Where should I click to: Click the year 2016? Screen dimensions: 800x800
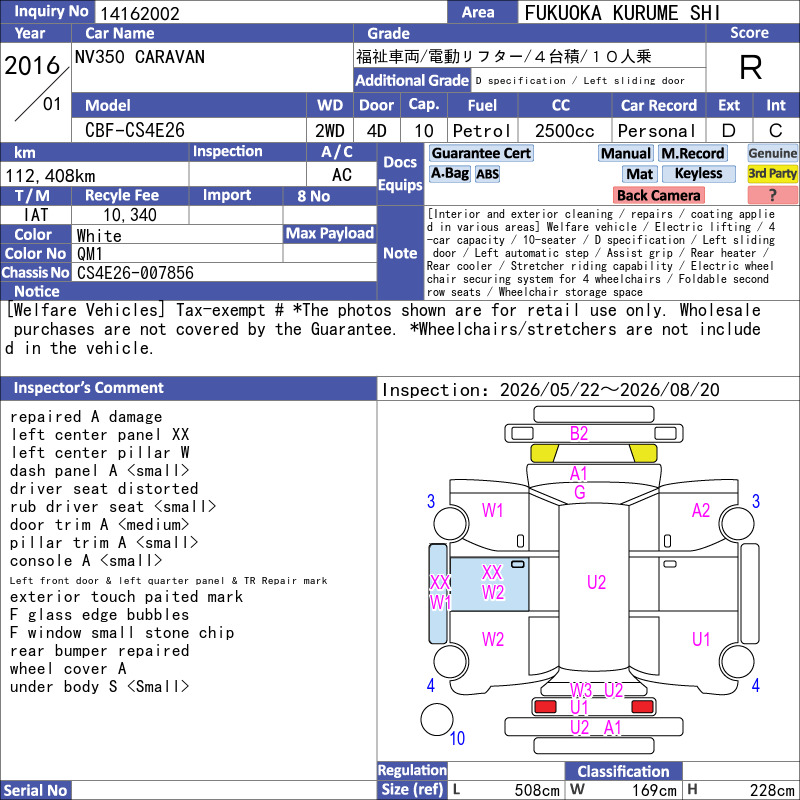(32, 65)
